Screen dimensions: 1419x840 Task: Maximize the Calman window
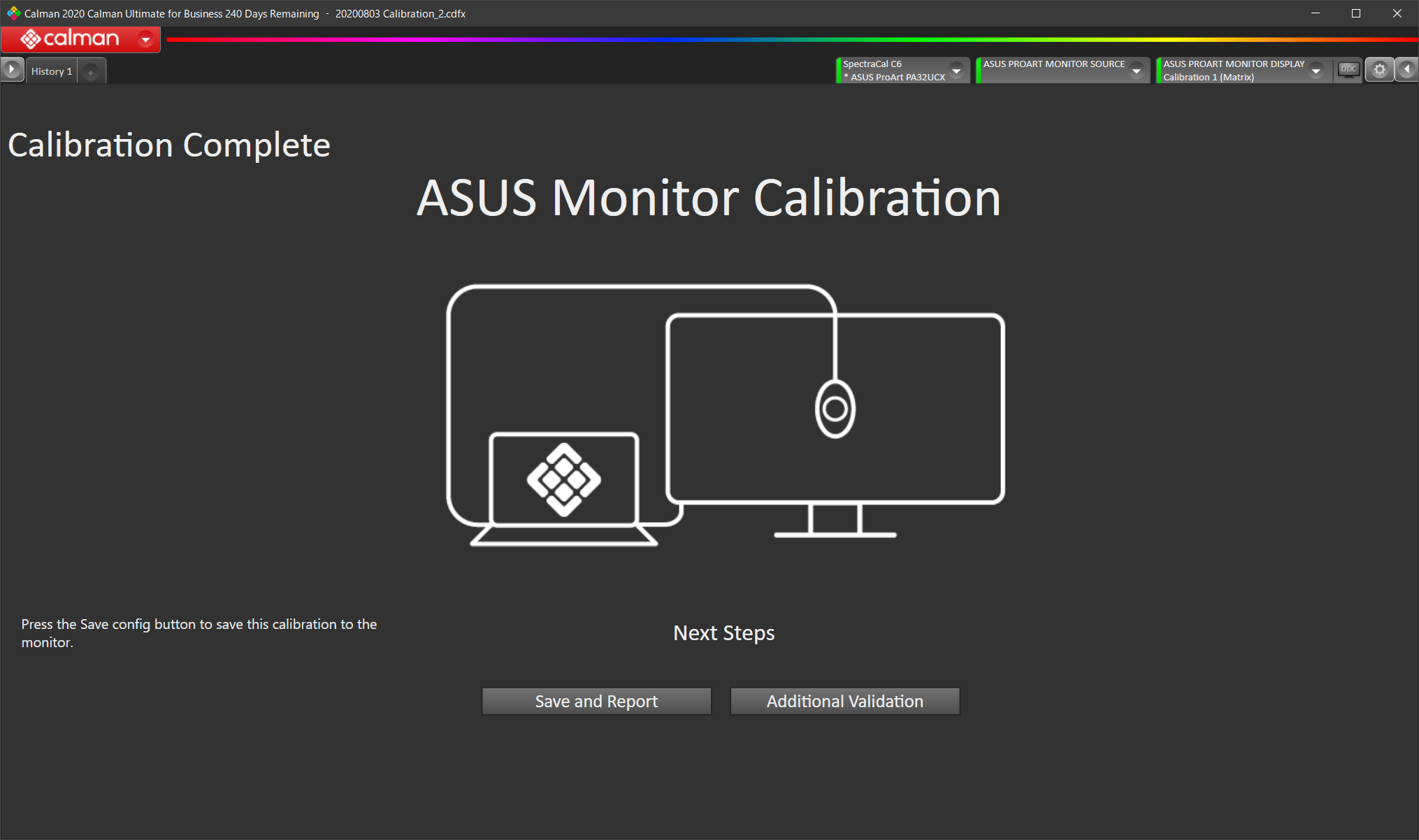pyautogui.click(x=1356, y=13)
